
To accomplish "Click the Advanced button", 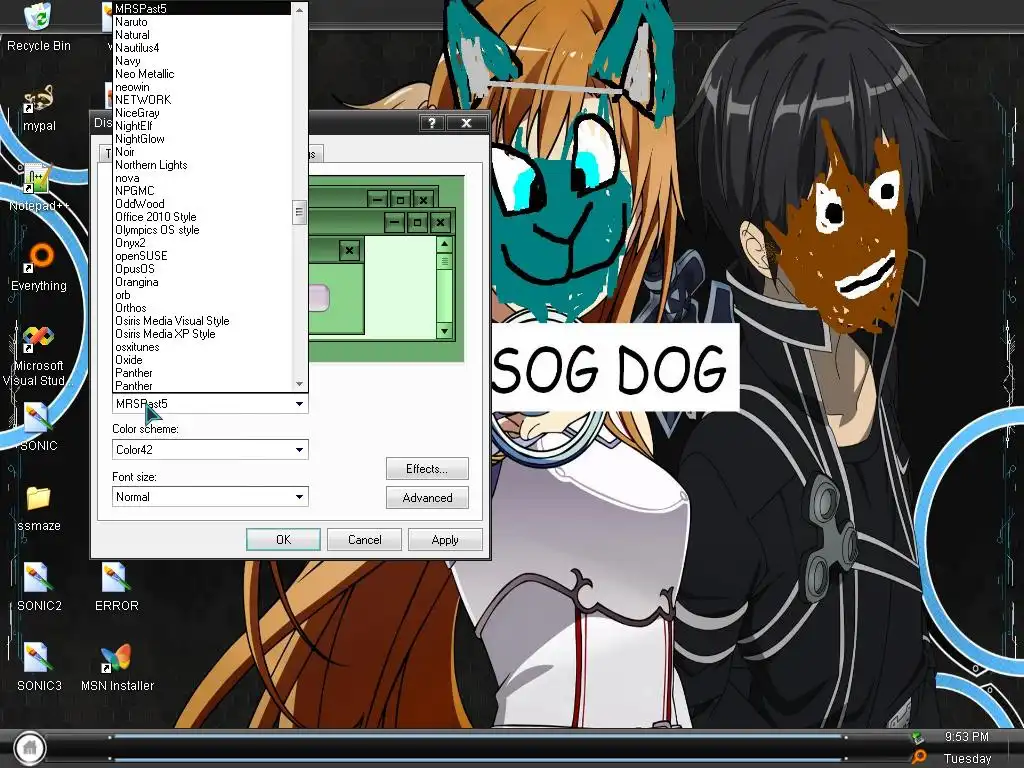I will 426,498.
